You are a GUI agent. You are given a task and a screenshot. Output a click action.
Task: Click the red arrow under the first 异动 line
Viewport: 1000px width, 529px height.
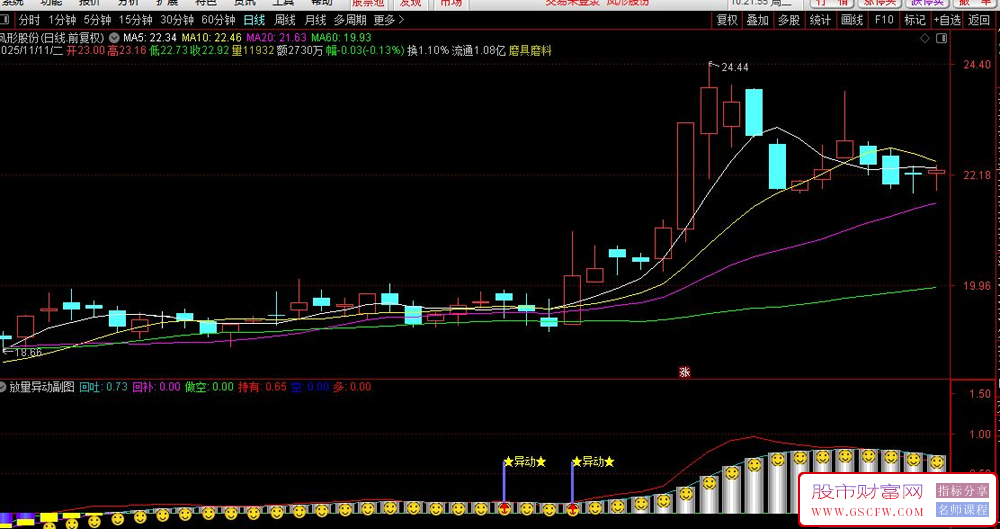click(504, 509)
